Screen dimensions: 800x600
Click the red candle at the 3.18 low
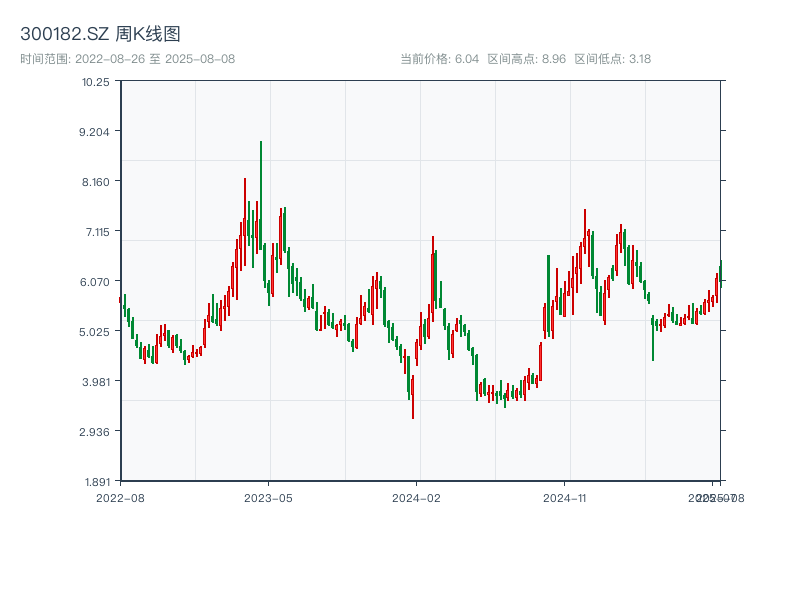coord(413,397)
